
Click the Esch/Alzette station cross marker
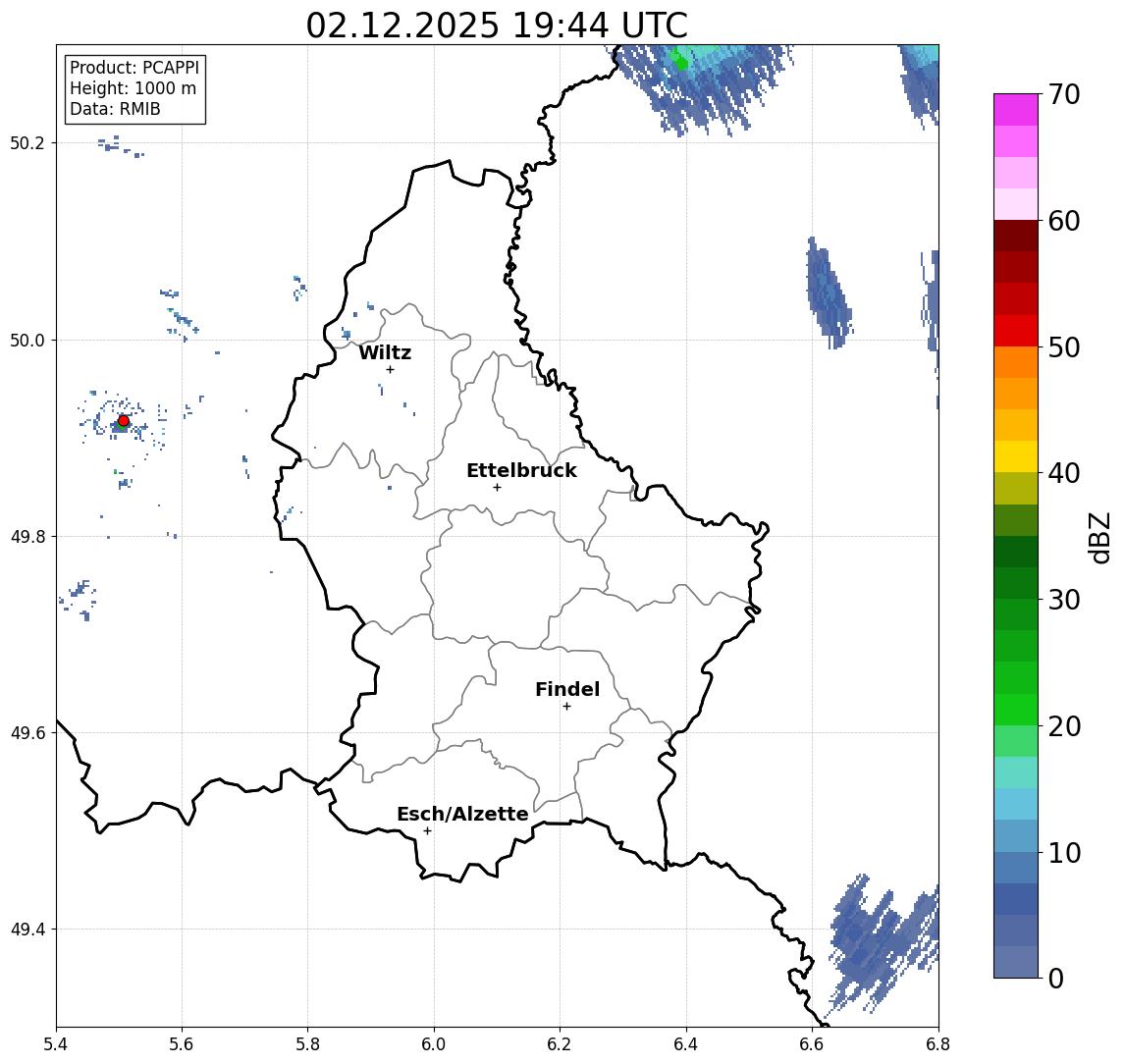(427, 831)
